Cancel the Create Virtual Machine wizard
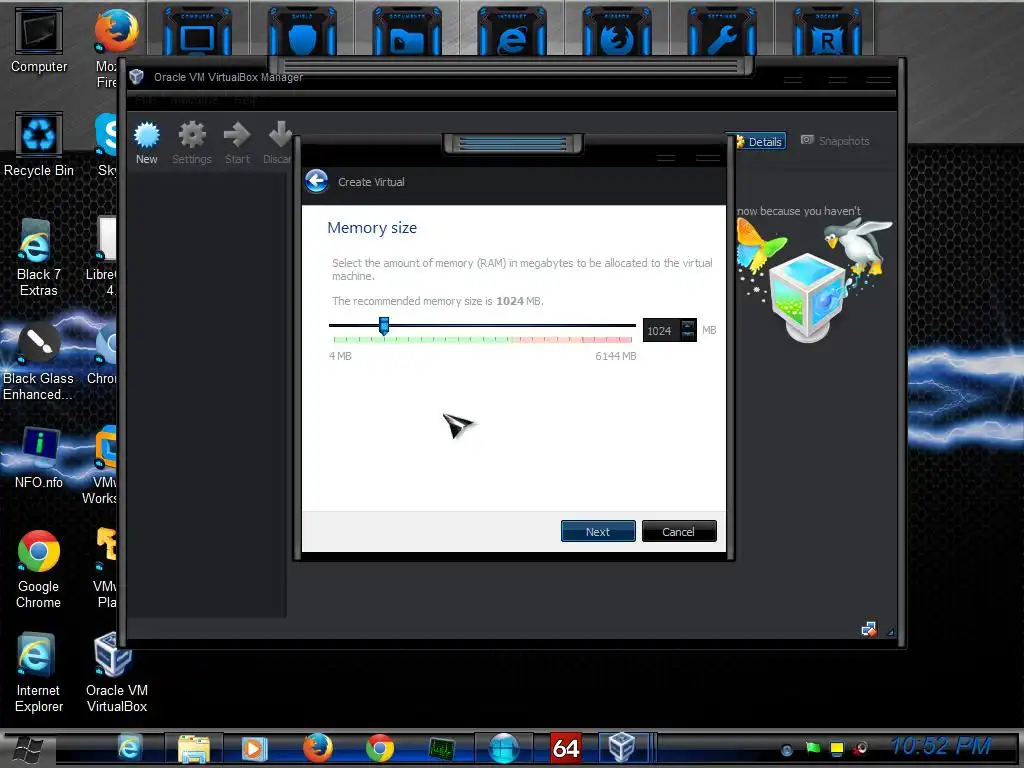This screenshot has height=768, width=1024. pyautogui.click(x=679, y=531)
